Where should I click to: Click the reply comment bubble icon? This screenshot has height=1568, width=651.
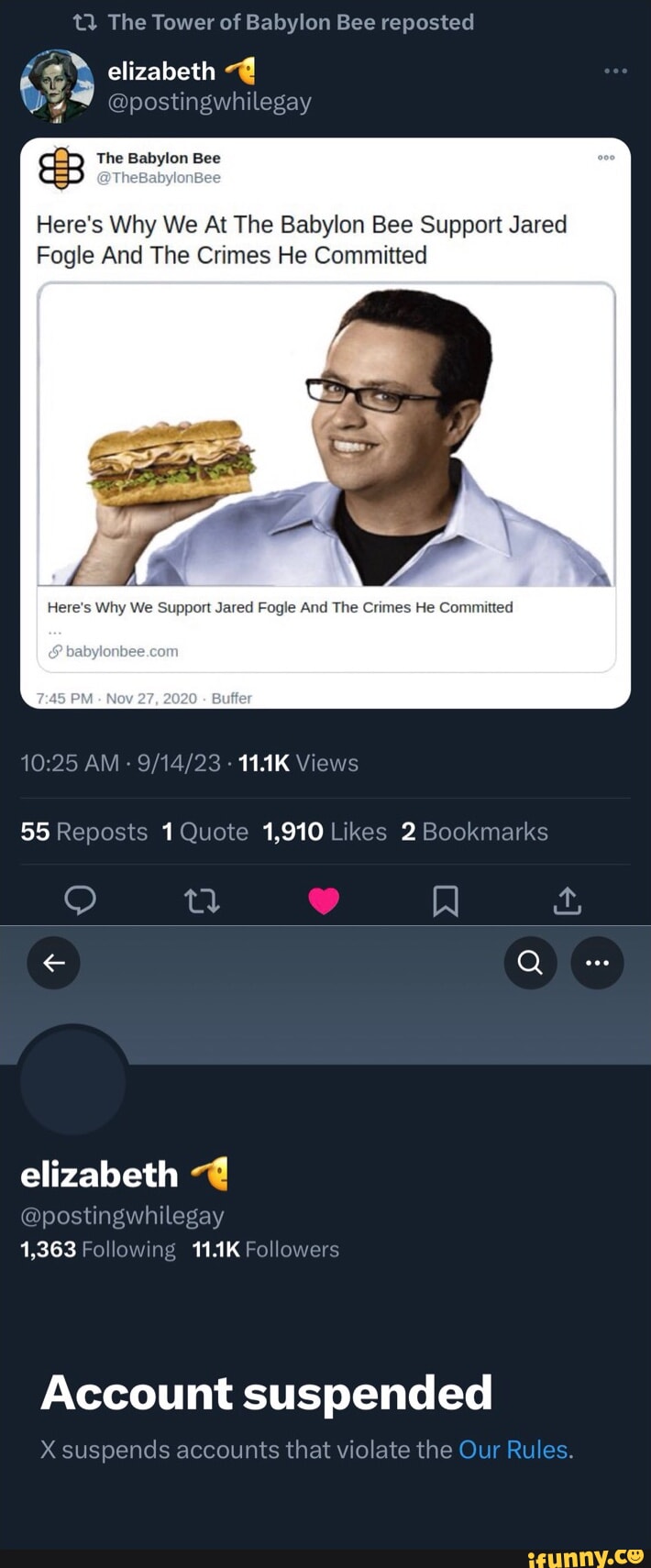pos(81,900)
